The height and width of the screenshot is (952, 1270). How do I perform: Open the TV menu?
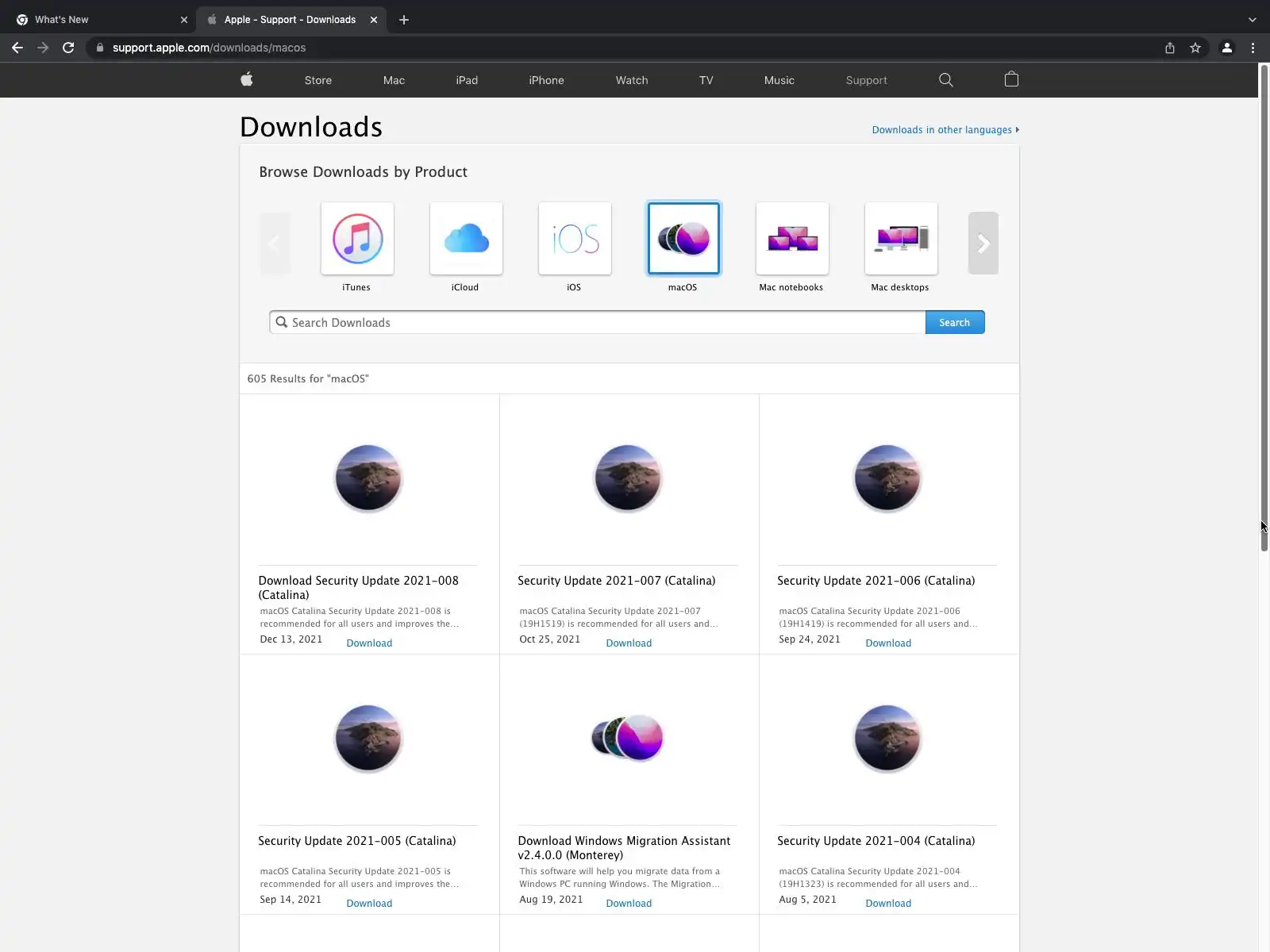pyautogui.click(x=706, y=80)
